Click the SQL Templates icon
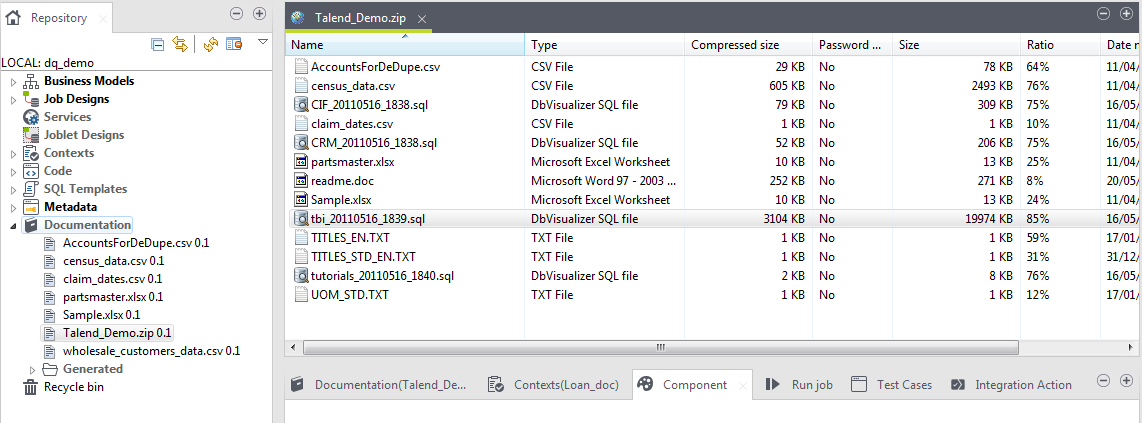Image resolution: width=1142 pixels, height=423 pixels. click(x=31, y=189)
